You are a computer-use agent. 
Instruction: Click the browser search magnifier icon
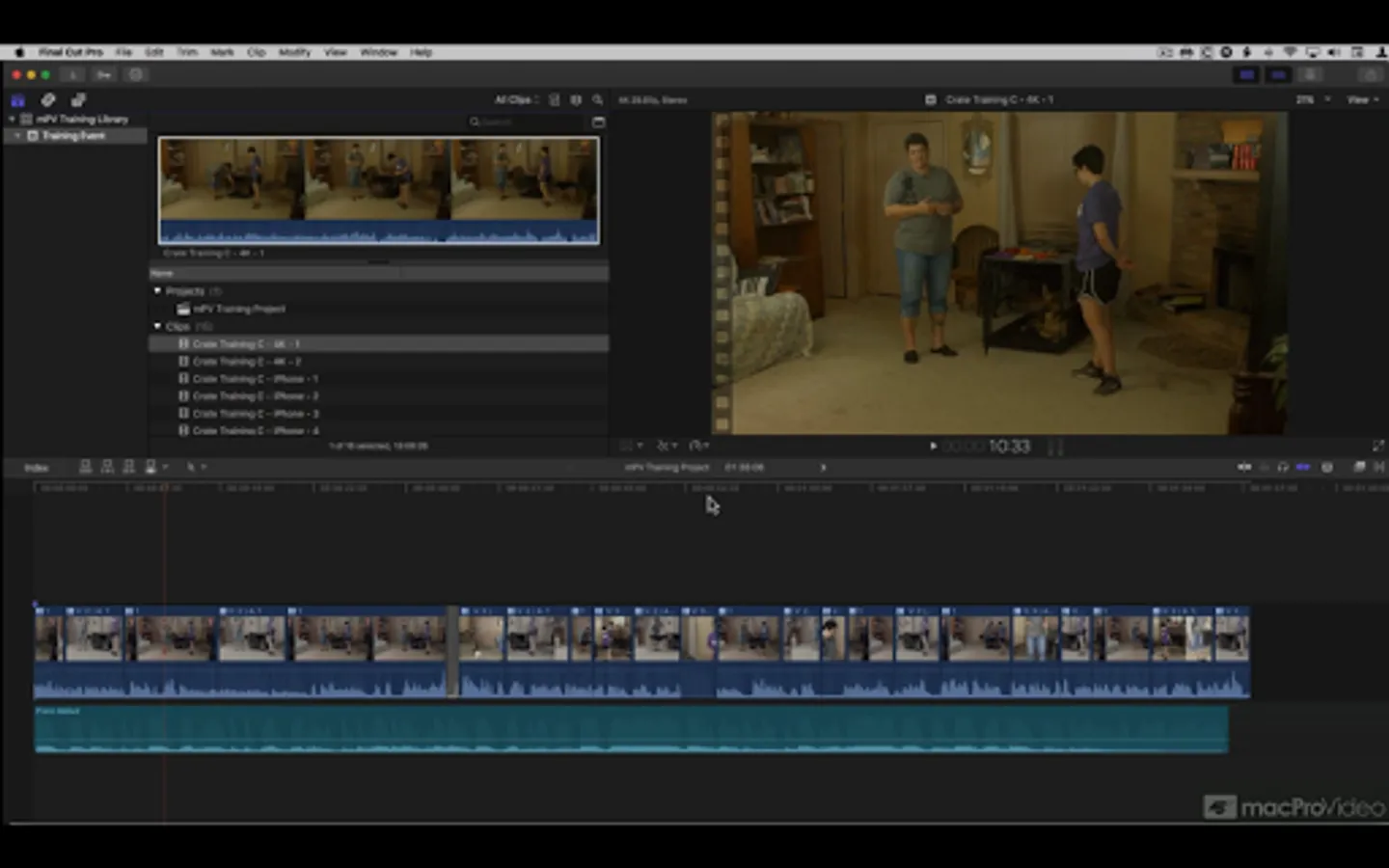point(598,100)
